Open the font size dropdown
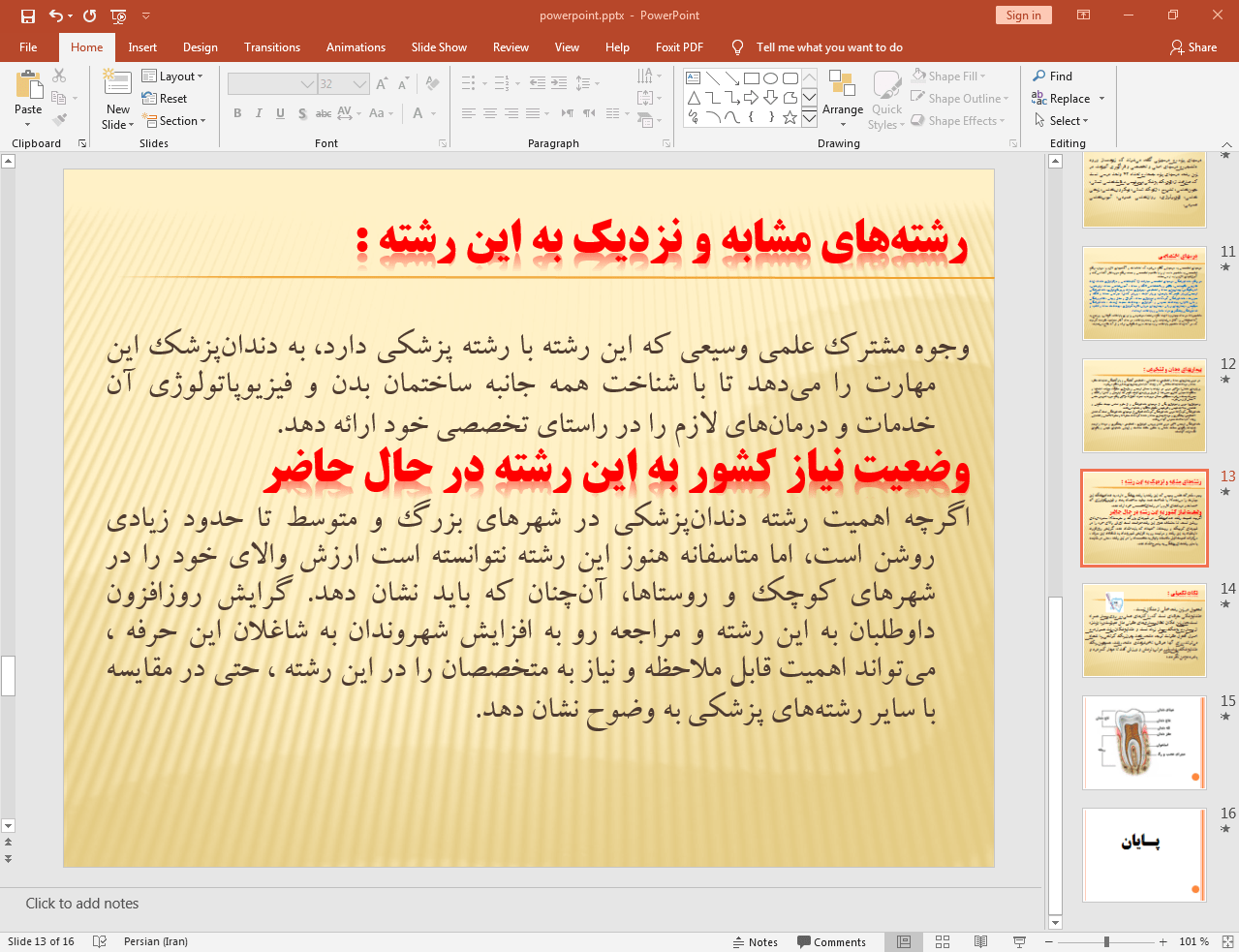 (x=359, y=84)
